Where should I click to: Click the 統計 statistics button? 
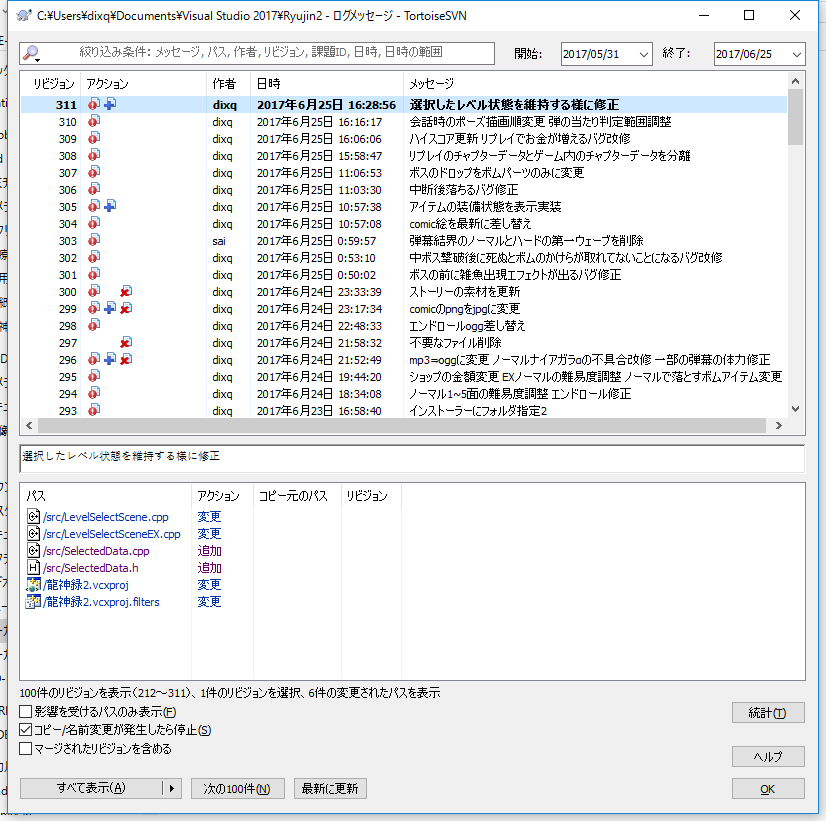tap(767, 713)
